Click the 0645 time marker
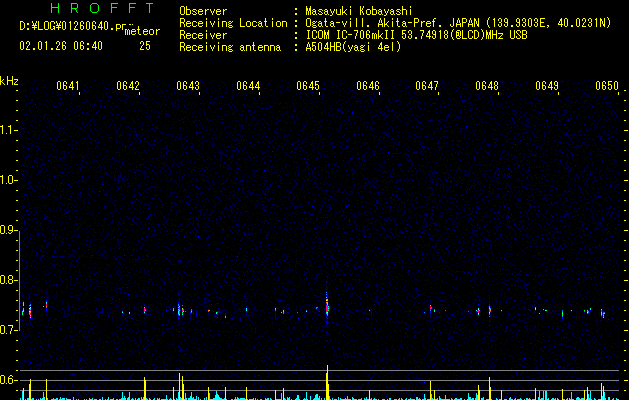This screenshot has width=629, height=400. pyautogui.click(x=308, y=86)
